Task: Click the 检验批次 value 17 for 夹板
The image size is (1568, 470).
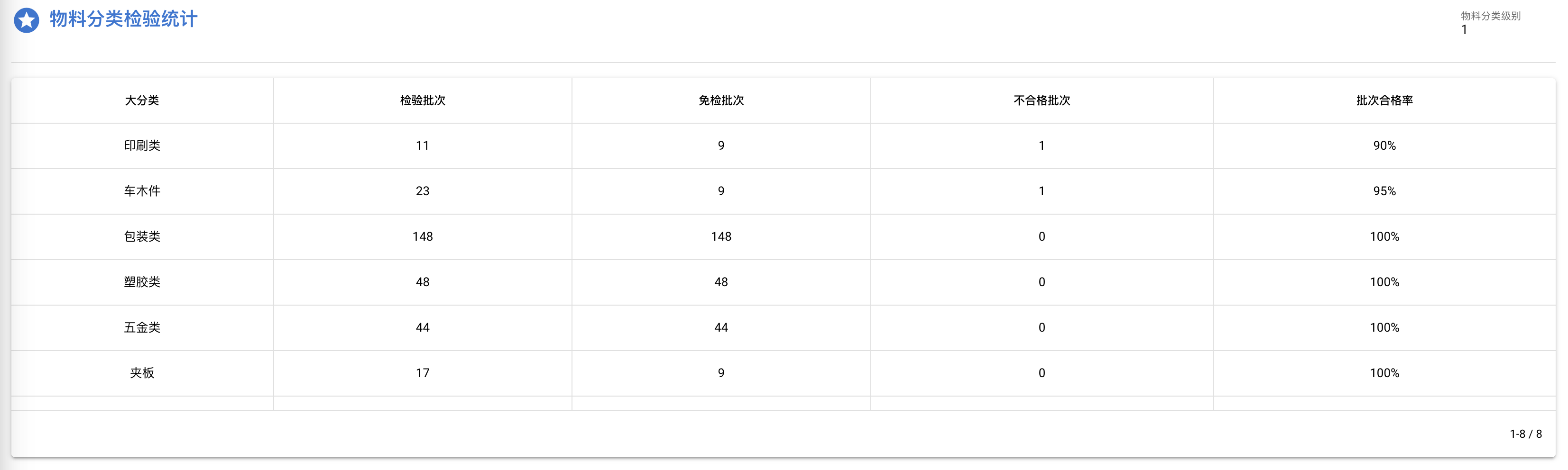Action: click(x=423, y=373)
